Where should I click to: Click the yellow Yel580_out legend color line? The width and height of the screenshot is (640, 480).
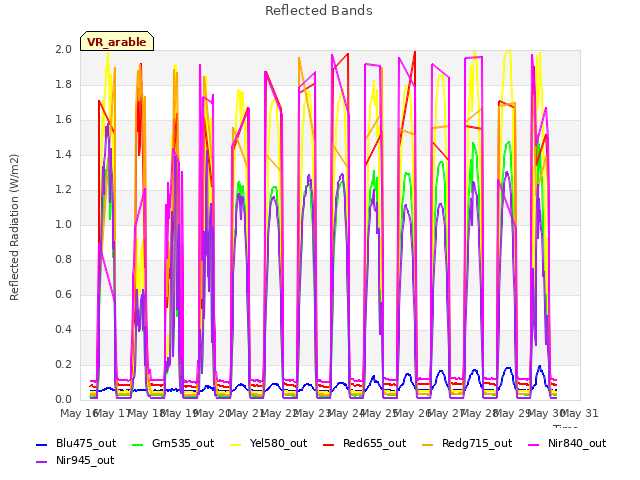[x=236, y=444]
